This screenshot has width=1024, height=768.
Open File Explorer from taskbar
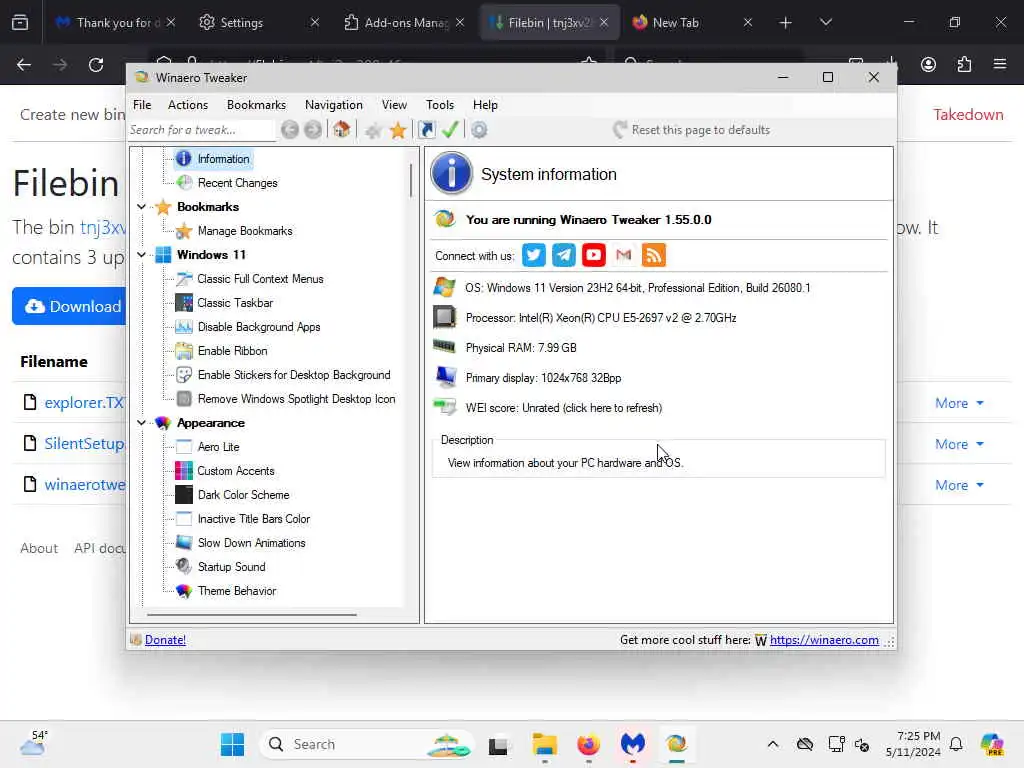tap(544, 744)
